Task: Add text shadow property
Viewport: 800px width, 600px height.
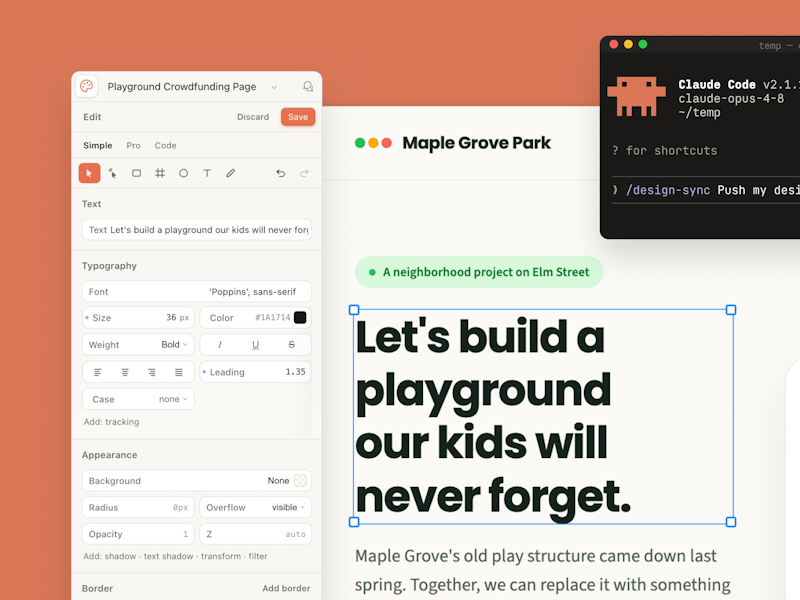Action: pos(168,556)
